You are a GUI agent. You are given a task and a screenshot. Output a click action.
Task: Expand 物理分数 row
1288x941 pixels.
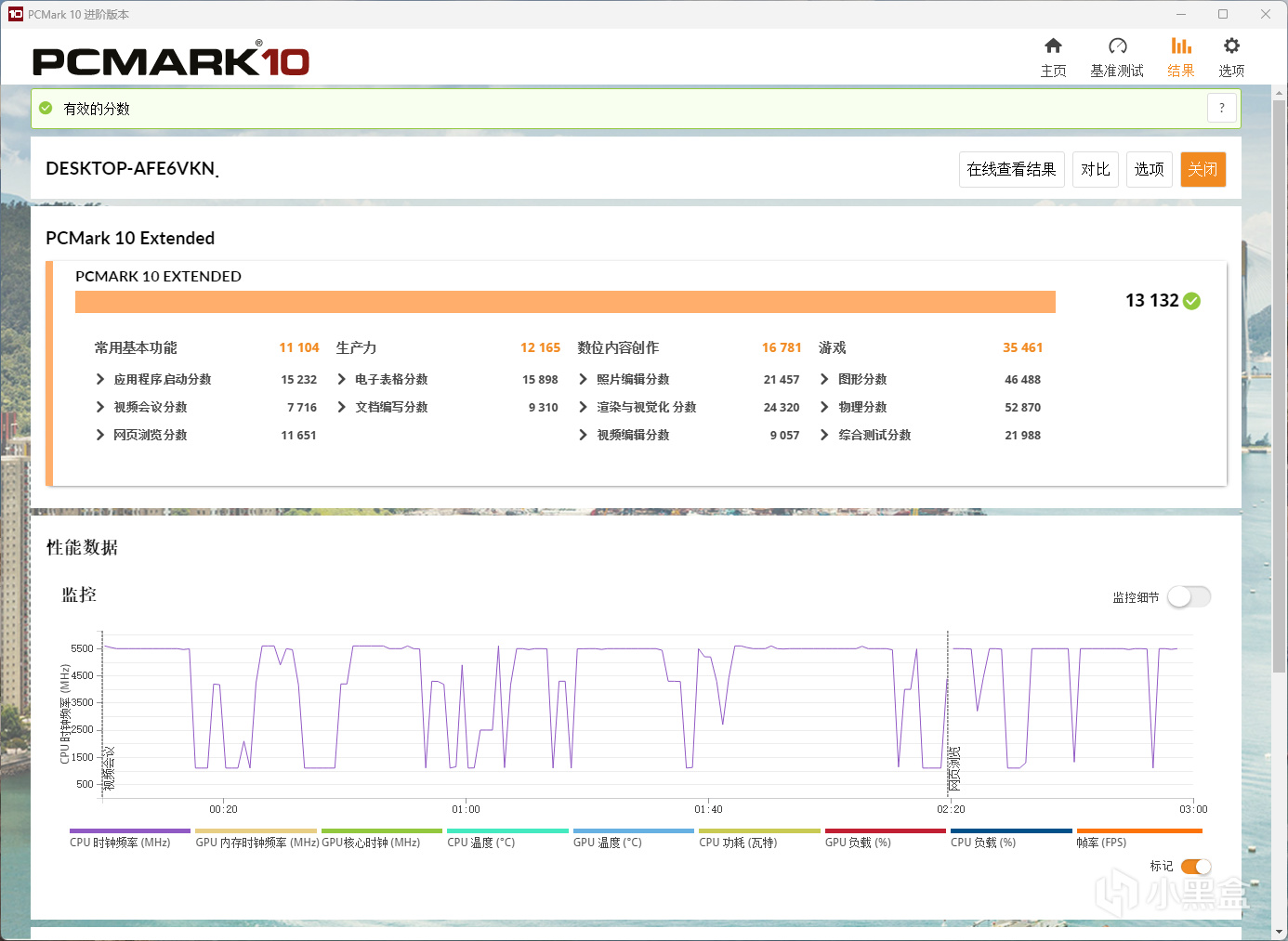824,407
